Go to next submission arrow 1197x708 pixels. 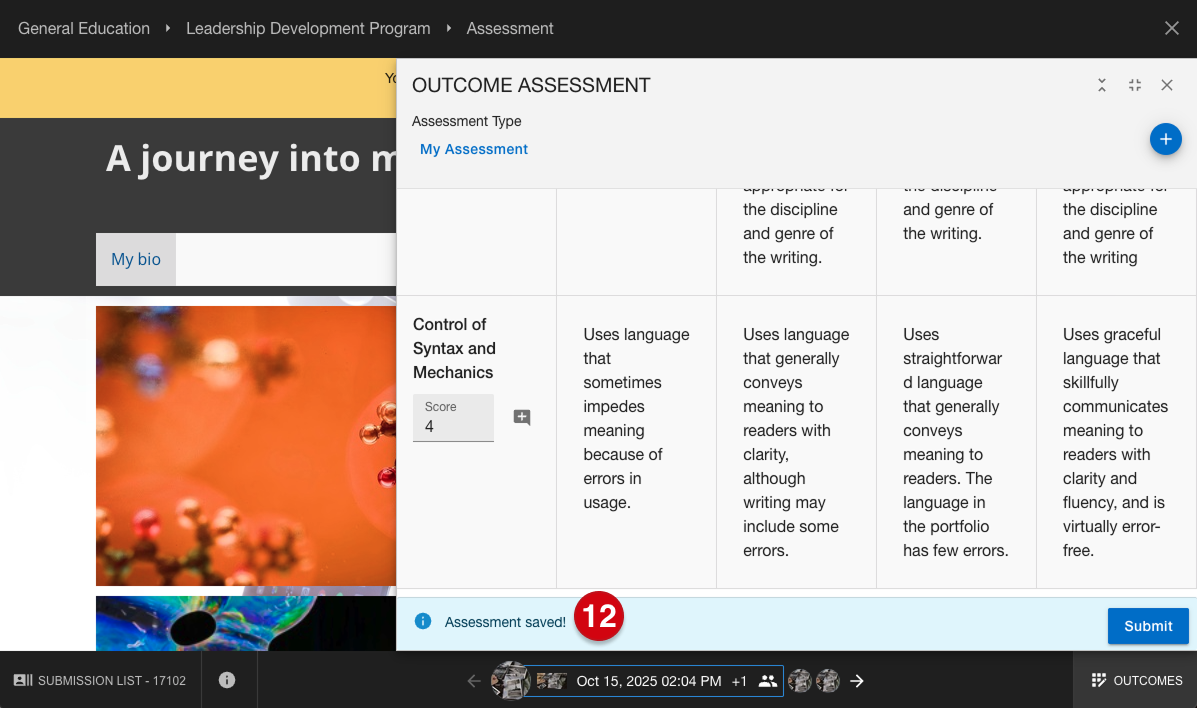tap(857, 681)
